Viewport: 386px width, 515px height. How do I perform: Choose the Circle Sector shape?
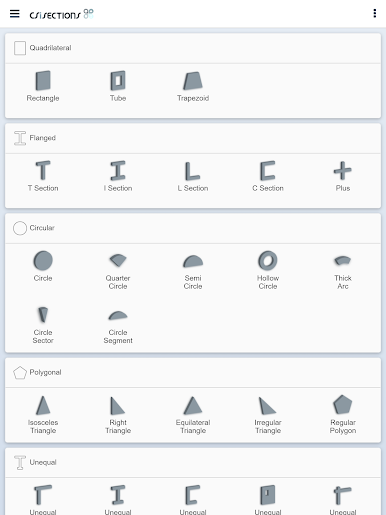[x=43, y=325]
